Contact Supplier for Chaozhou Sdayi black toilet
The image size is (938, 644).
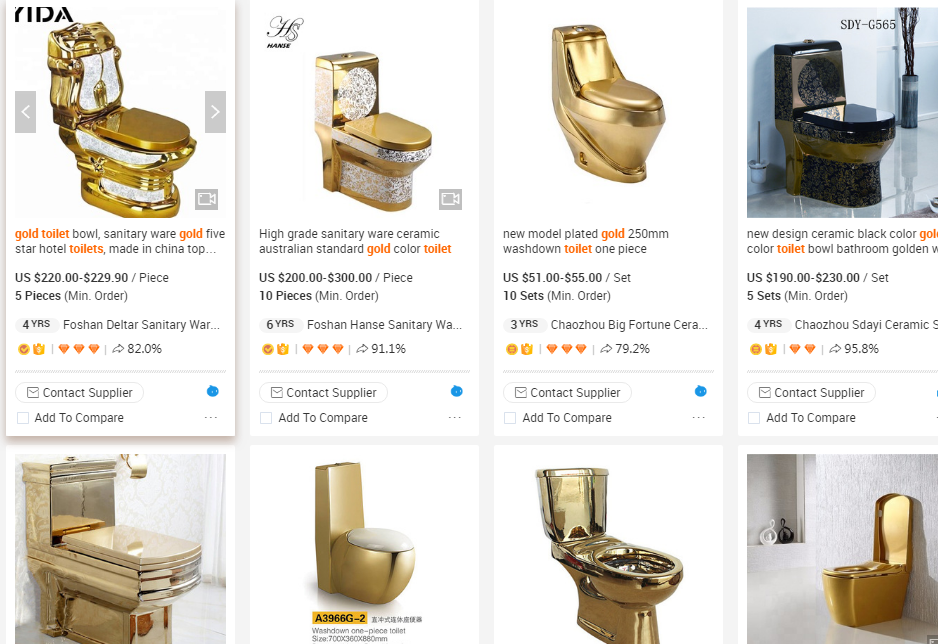[x=811, y=393]
